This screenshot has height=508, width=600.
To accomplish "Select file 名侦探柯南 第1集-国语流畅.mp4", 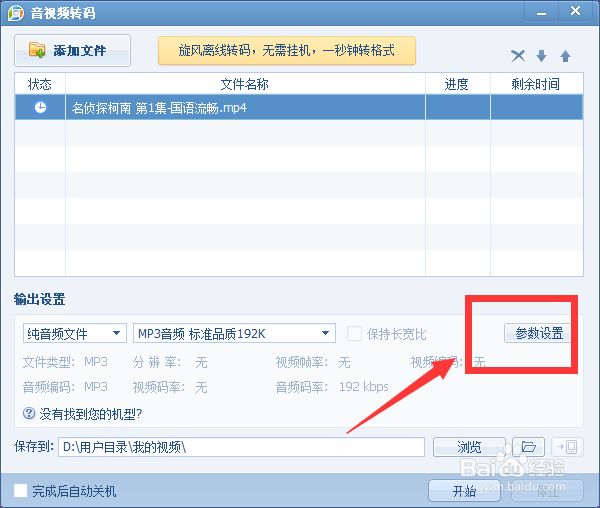I will [299, 107].
